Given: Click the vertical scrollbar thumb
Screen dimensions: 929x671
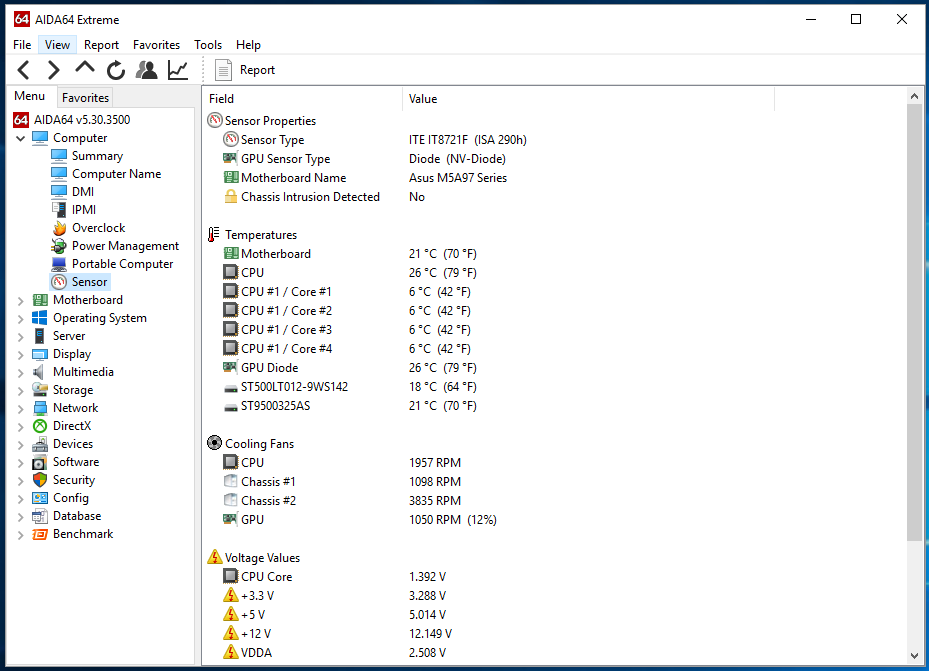Looking at the screenshot, I should click(914, 323).
